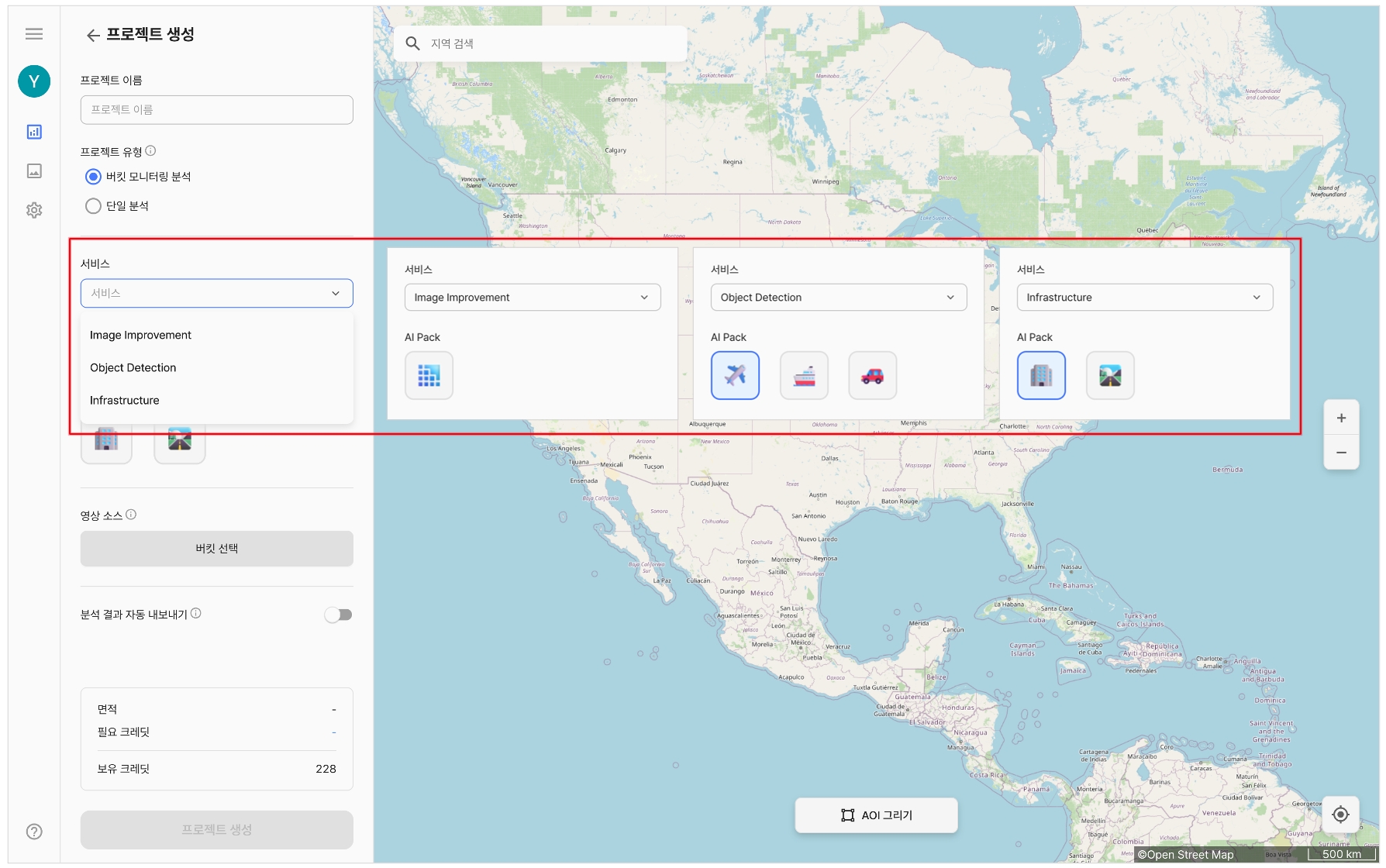Select 버킷 모니터링 분석 radio button
This screenshot has height=868, width=1386.
click(93, 177)
